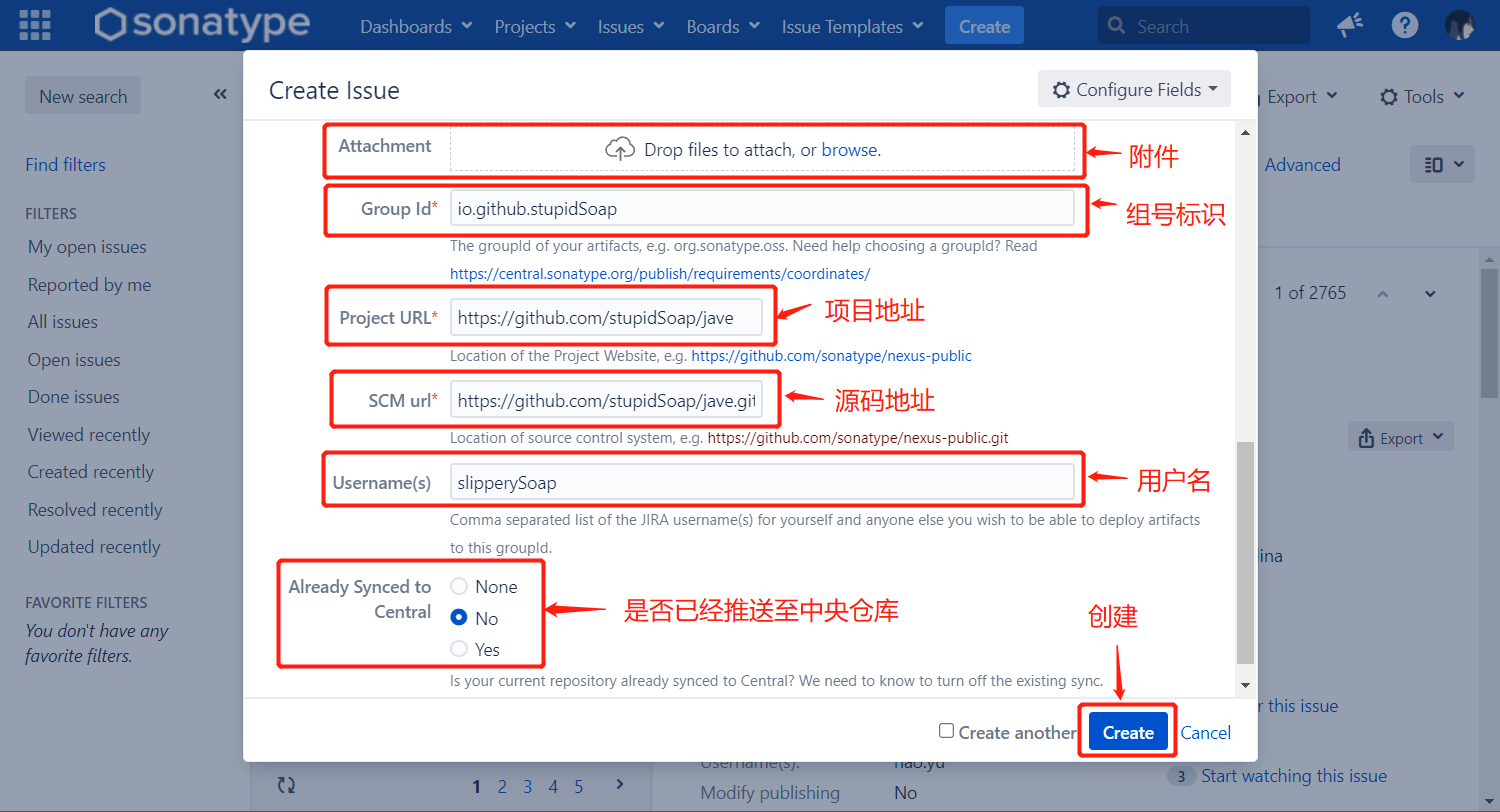Expand the Projects menu
1500x812 pixels.
click(x=535, y=26)
